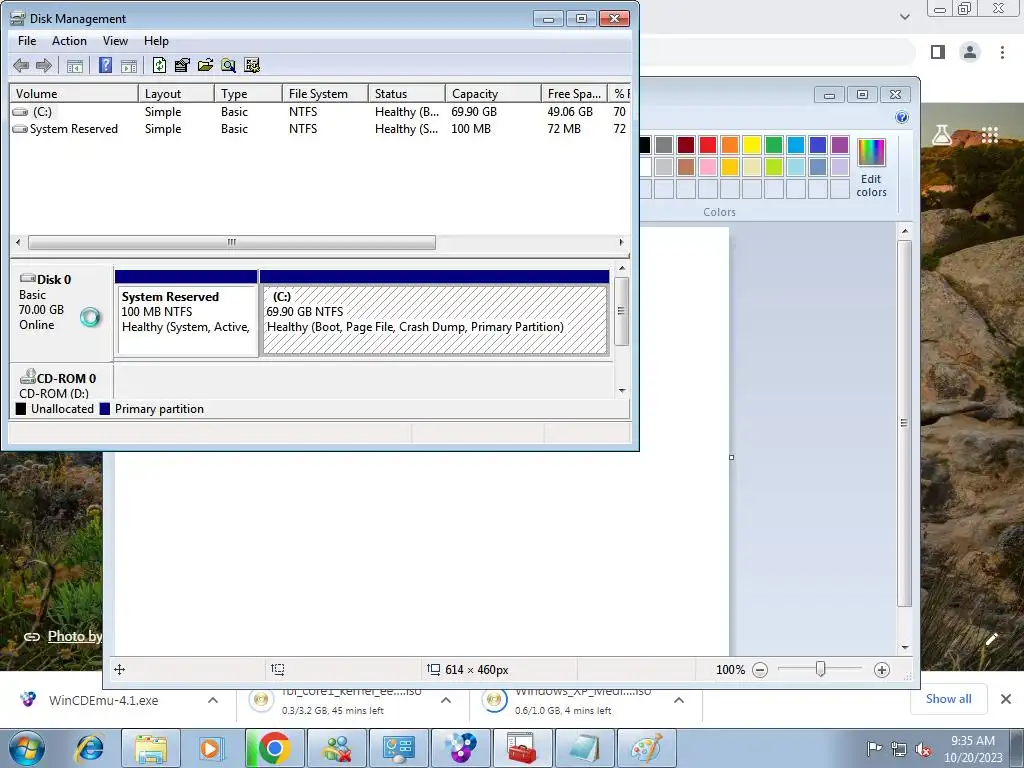The image size is (1024, 768).
Task: Click the Chrome Labs flask icon
Action: pyautogui.click(x=942, y=135)
